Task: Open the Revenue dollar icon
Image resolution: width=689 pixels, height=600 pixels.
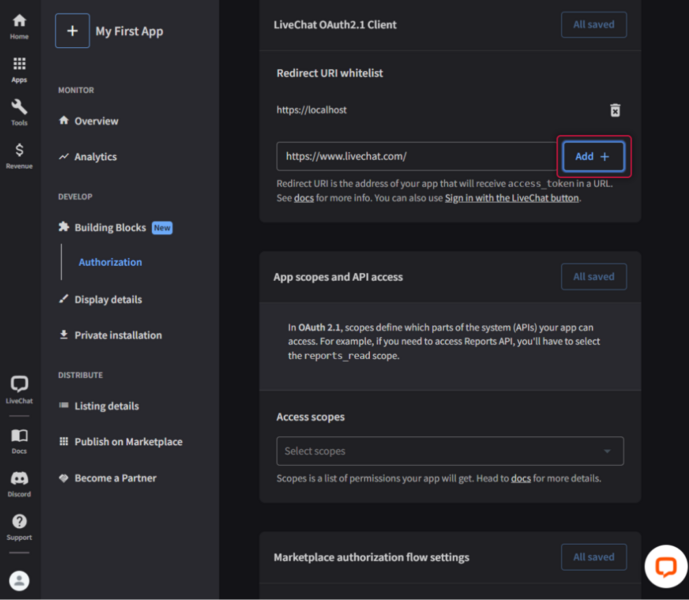Action: tap(19, 153)
